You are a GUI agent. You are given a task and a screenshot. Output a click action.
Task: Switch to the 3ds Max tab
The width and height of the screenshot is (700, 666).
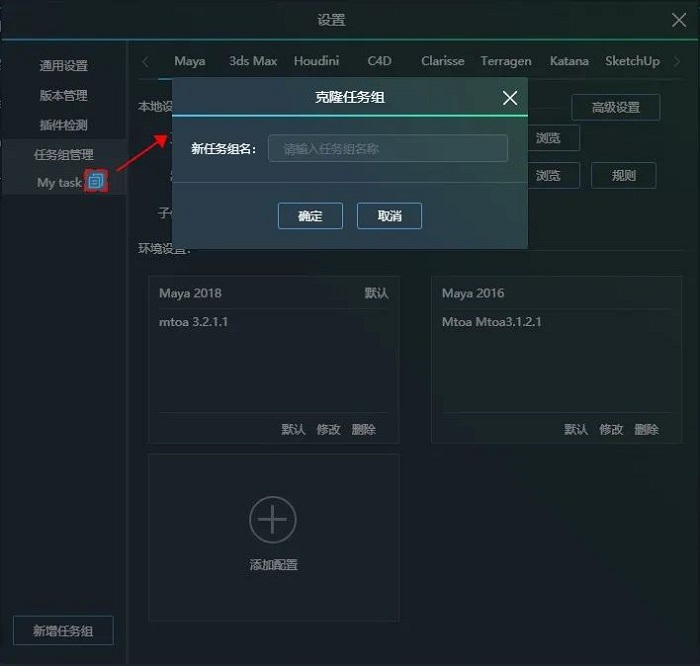(x=253, y=61)
